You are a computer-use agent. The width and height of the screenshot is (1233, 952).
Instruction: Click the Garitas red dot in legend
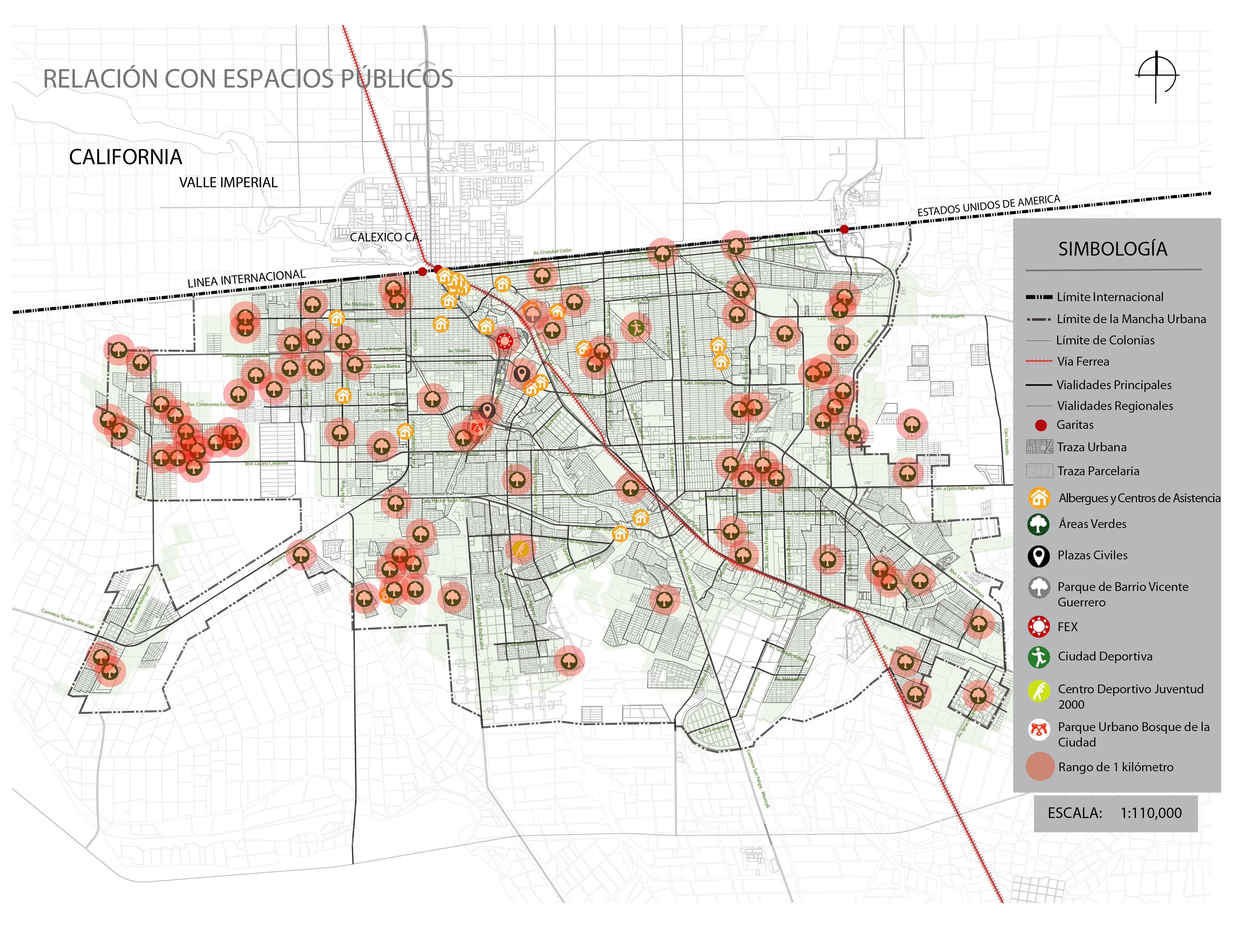click(x=1040, y=425)
